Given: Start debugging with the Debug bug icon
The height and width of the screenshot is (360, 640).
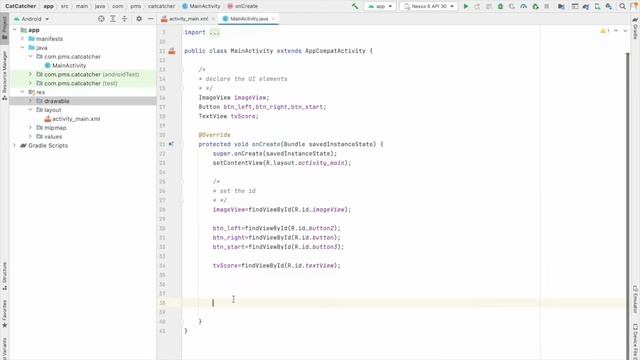Looking at the screenshot, I should [x=500, y=7].
